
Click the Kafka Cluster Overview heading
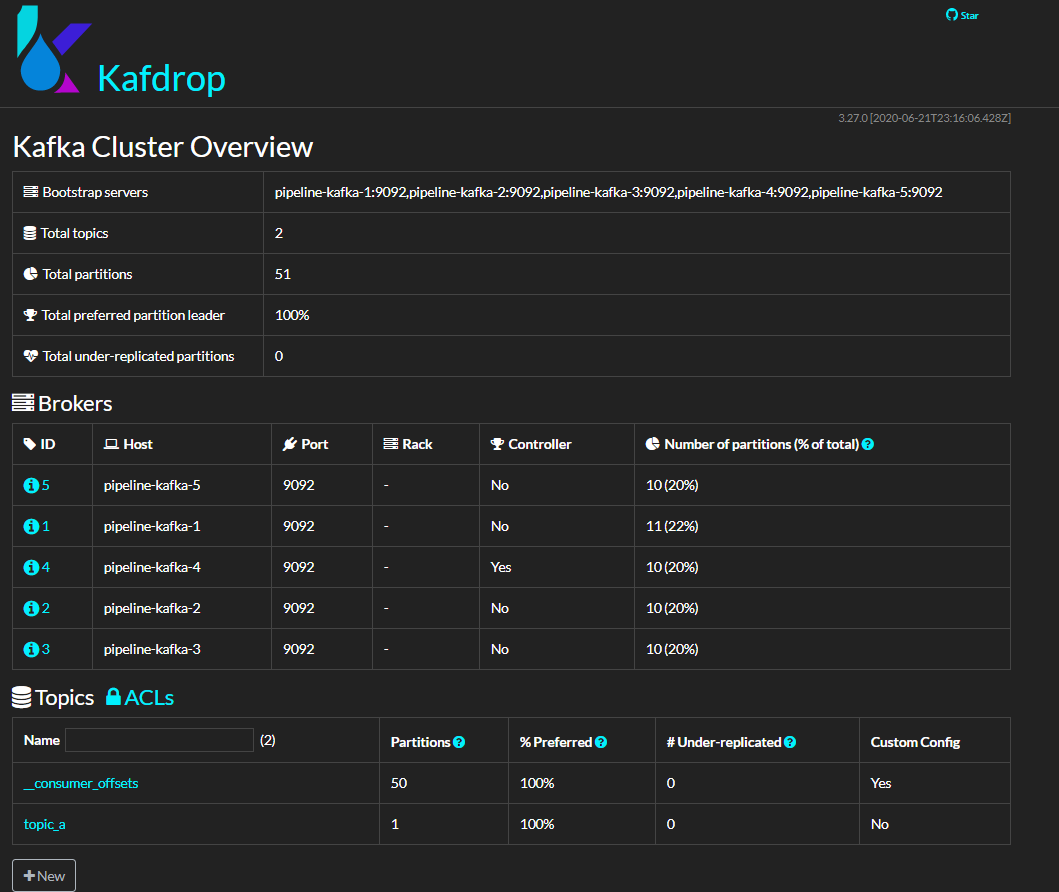click(x=163, y=147)
